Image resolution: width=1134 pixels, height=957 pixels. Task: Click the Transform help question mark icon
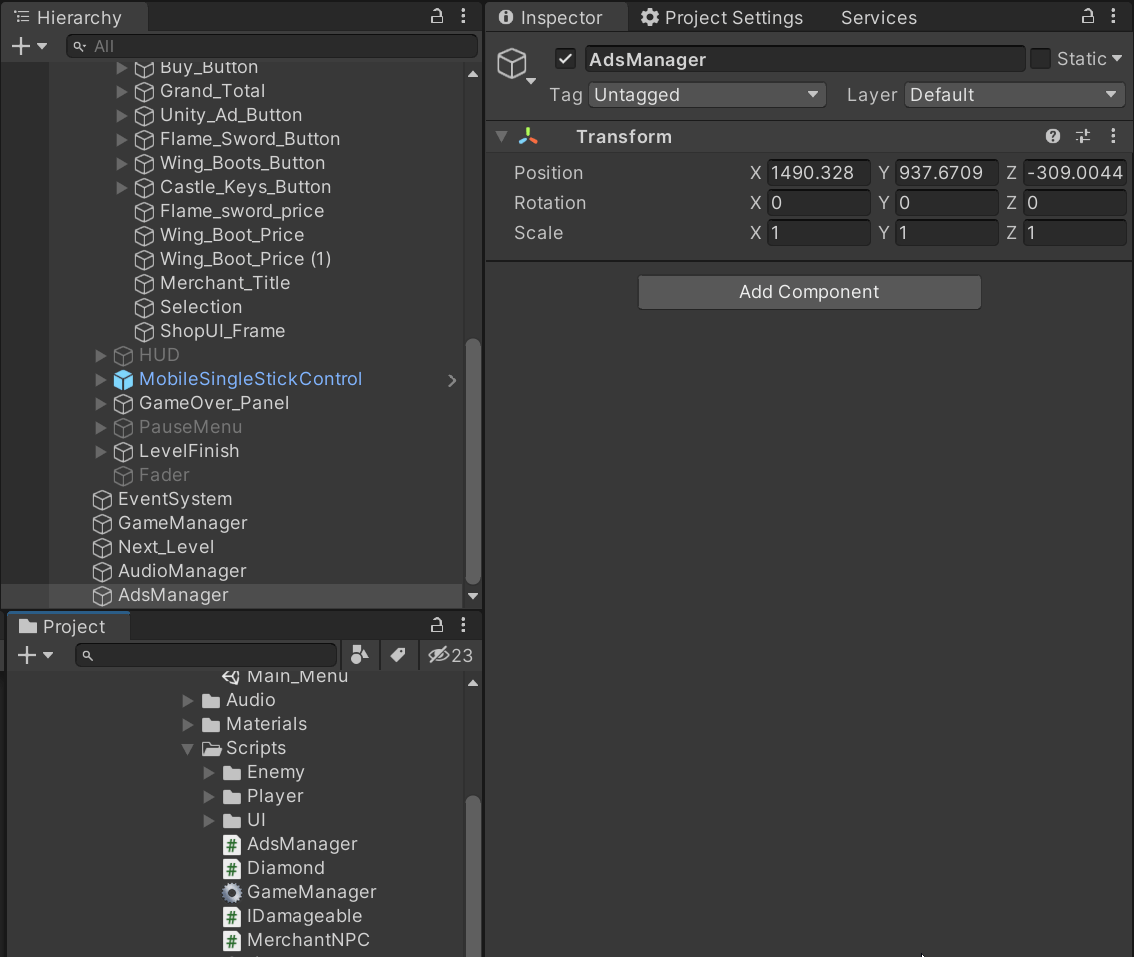tap(1053, 136)
